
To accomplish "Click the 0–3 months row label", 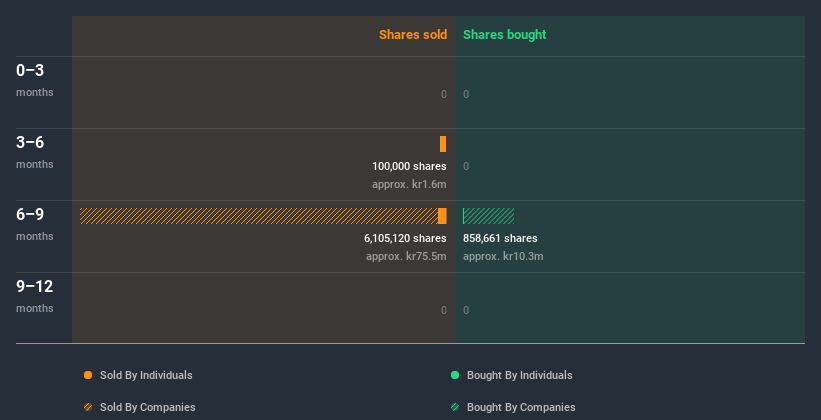I will tap(35, 80).
